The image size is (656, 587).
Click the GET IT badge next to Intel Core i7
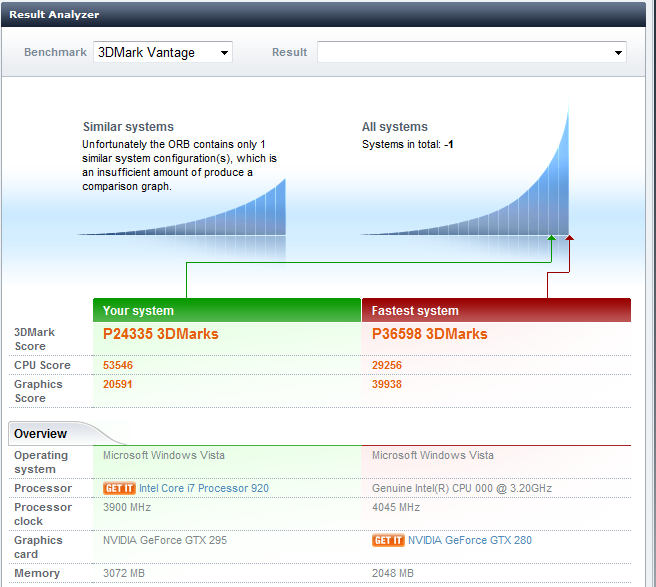click(x=119, y=488)
